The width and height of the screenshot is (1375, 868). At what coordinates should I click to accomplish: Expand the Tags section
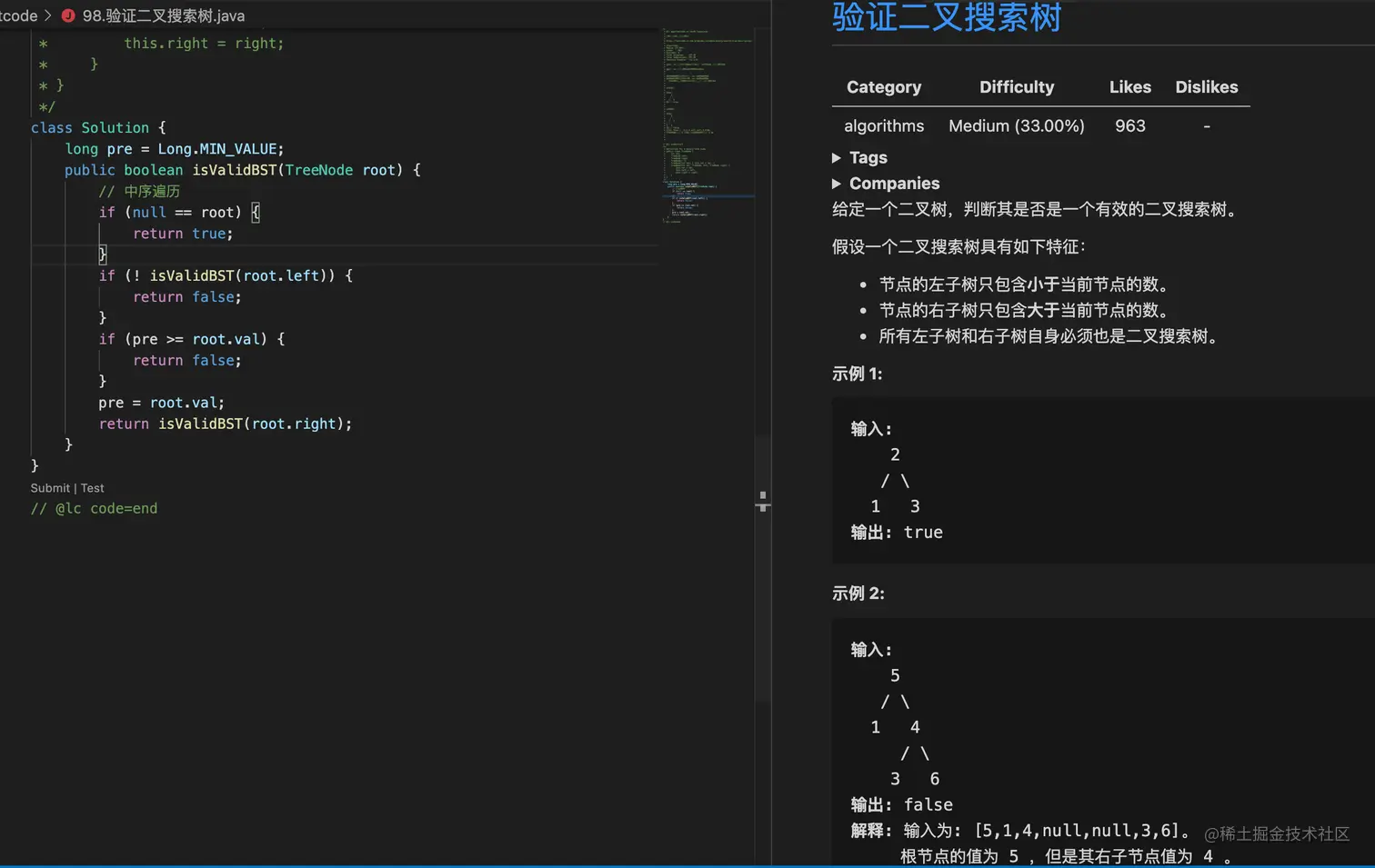click(859, 157)
